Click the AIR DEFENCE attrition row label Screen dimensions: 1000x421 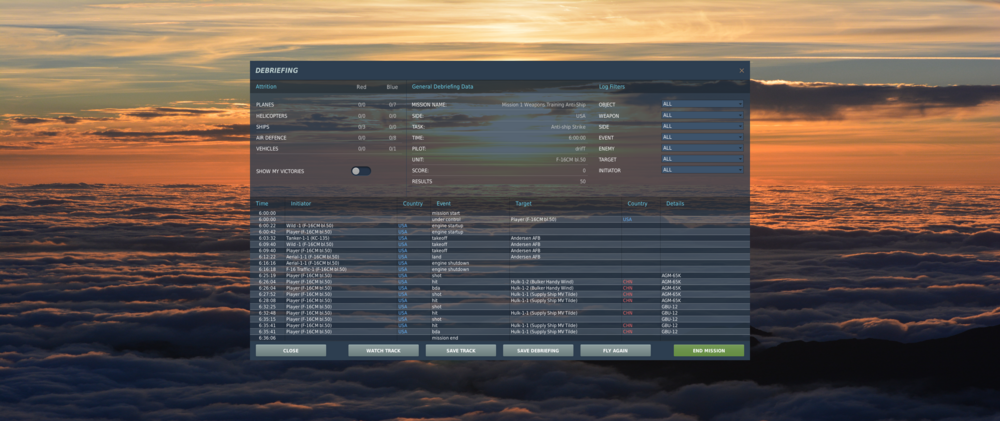point(271,138)
